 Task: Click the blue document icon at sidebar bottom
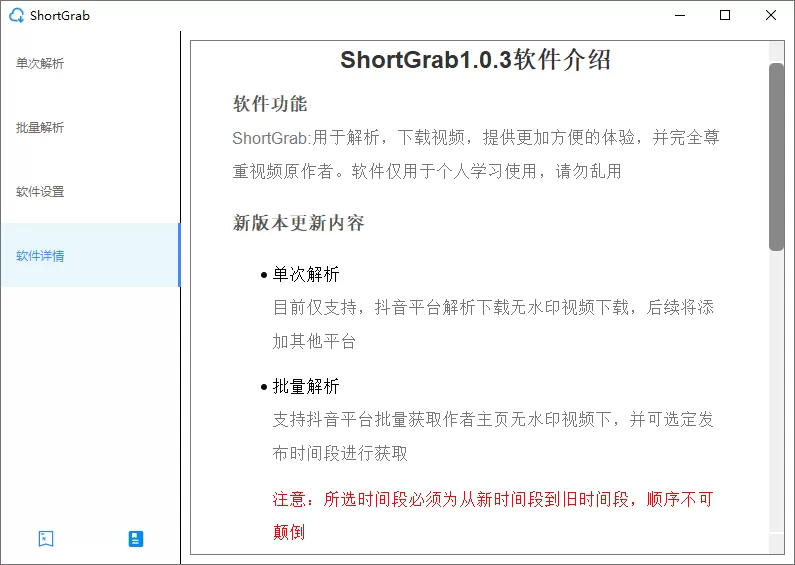[135, 539]
